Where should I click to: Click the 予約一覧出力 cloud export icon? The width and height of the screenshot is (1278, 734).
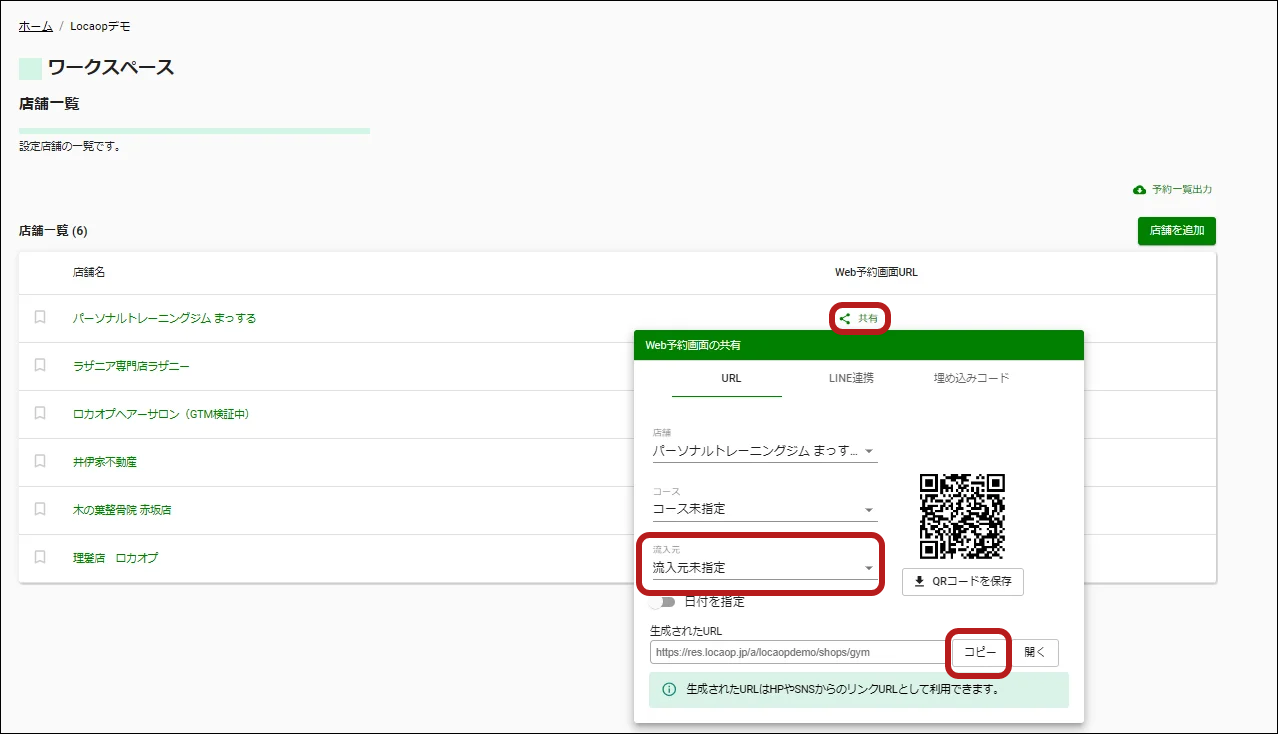tap(1139, 190)
